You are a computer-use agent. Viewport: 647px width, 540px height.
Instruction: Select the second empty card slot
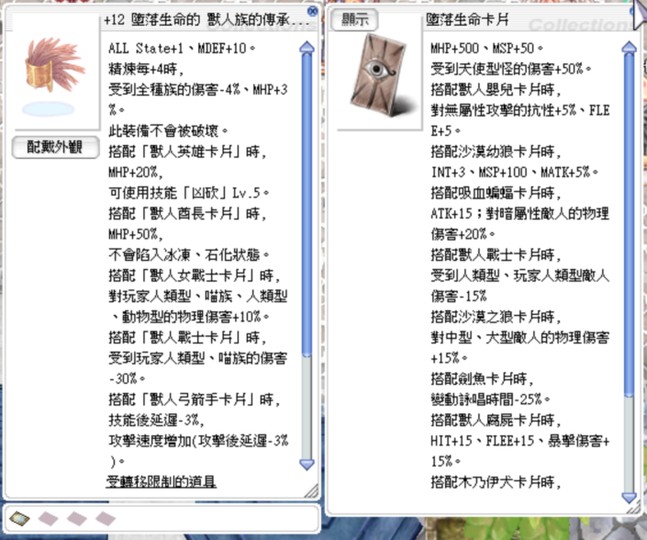click(x=50, y=517)
